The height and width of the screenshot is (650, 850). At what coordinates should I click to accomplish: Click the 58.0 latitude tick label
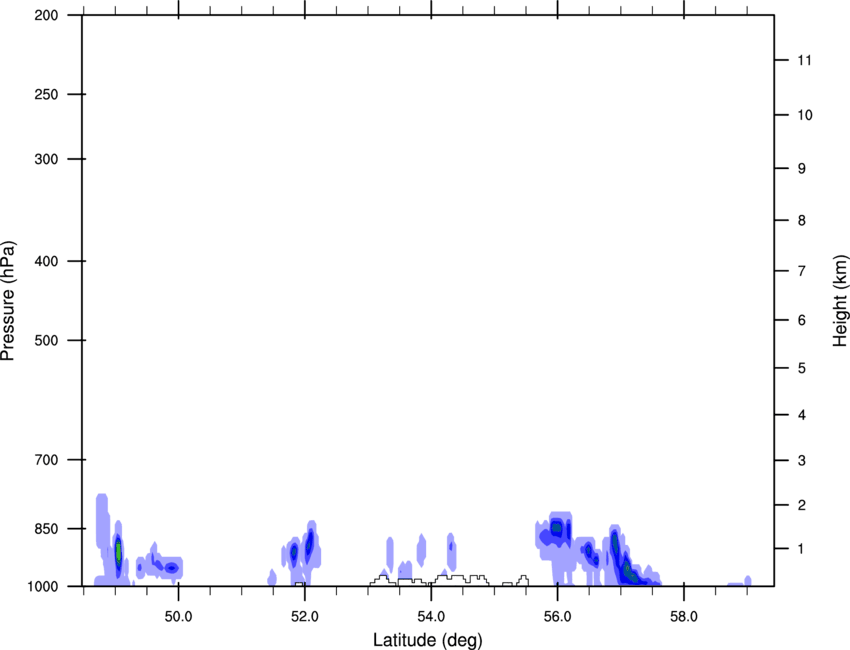point(684,616)
